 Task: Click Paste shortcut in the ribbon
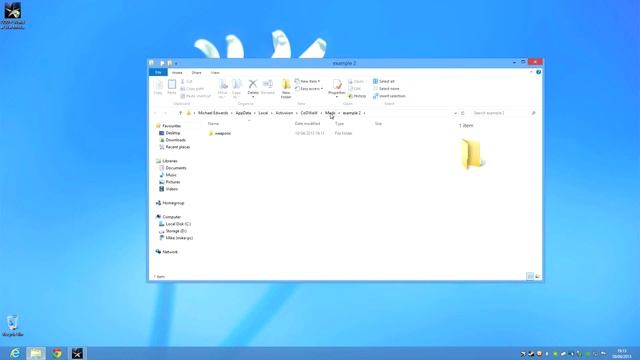(196, 96)
